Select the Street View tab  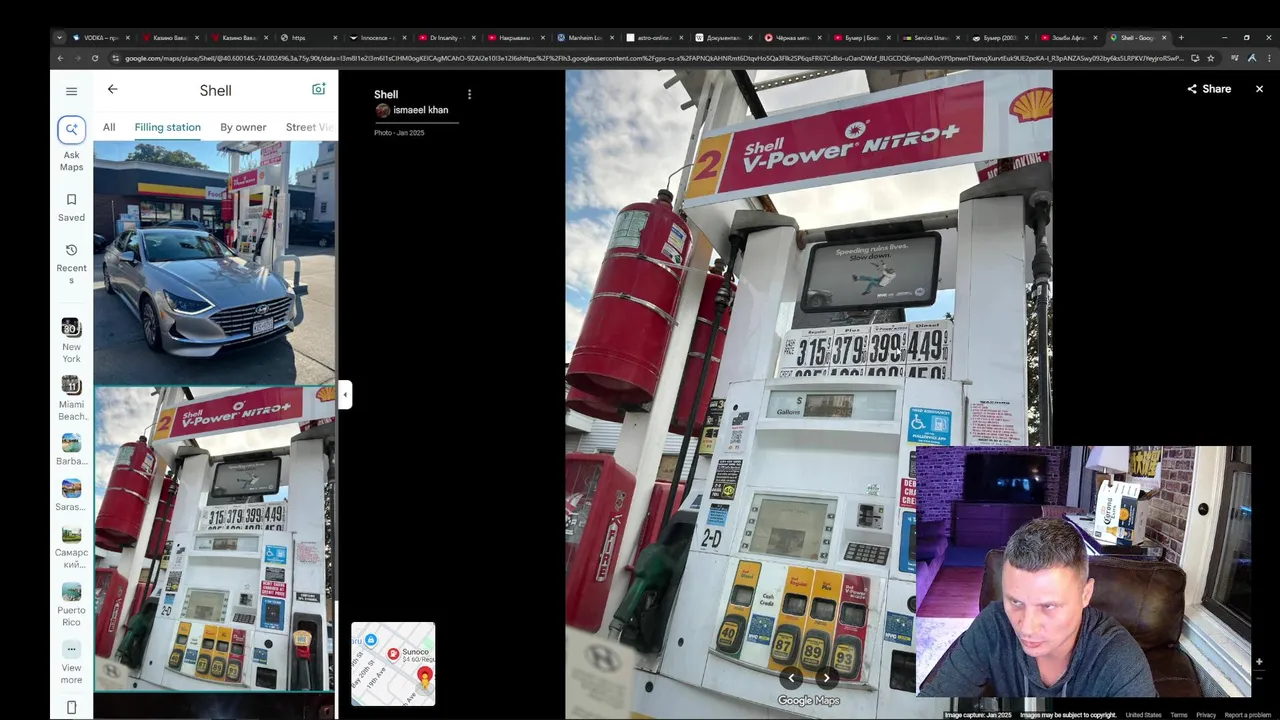(x=309, y=127)
